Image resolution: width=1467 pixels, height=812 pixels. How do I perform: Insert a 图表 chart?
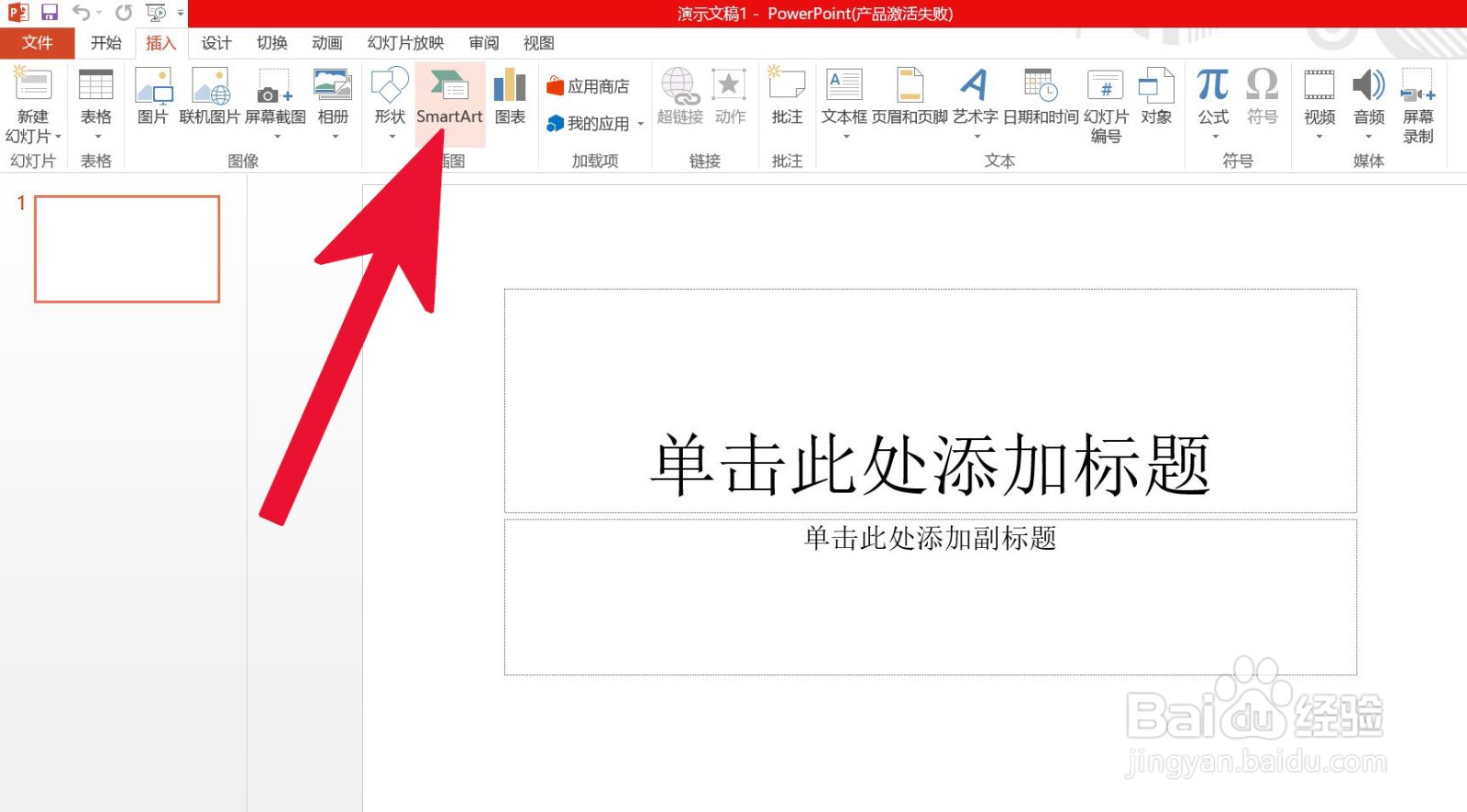[x=510, y=97]
